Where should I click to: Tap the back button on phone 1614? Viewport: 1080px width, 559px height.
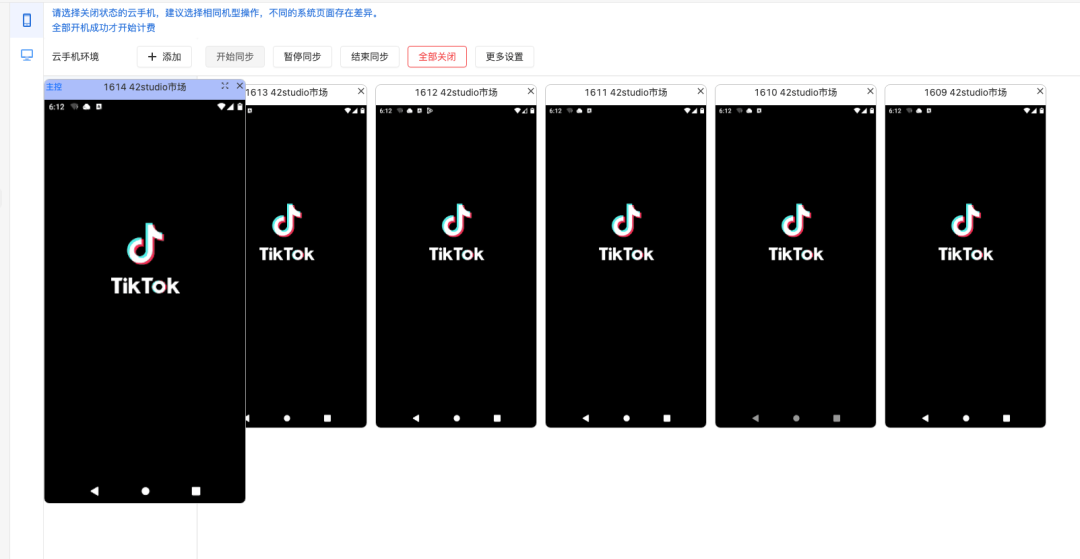pyautogui.click(x=94, y=491)
